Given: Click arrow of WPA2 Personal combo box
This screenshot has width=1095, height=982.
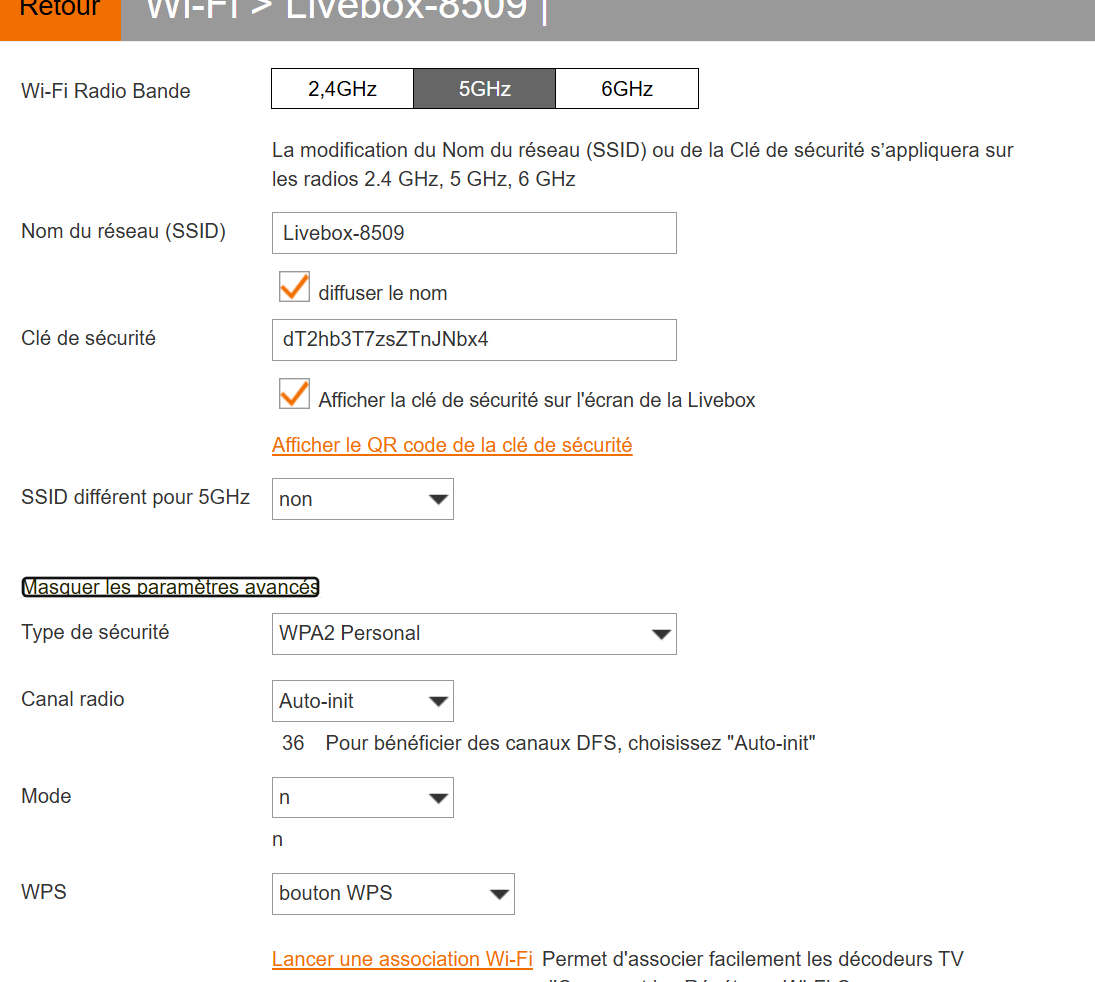Looking at the screenshot, I should [660, 635].
